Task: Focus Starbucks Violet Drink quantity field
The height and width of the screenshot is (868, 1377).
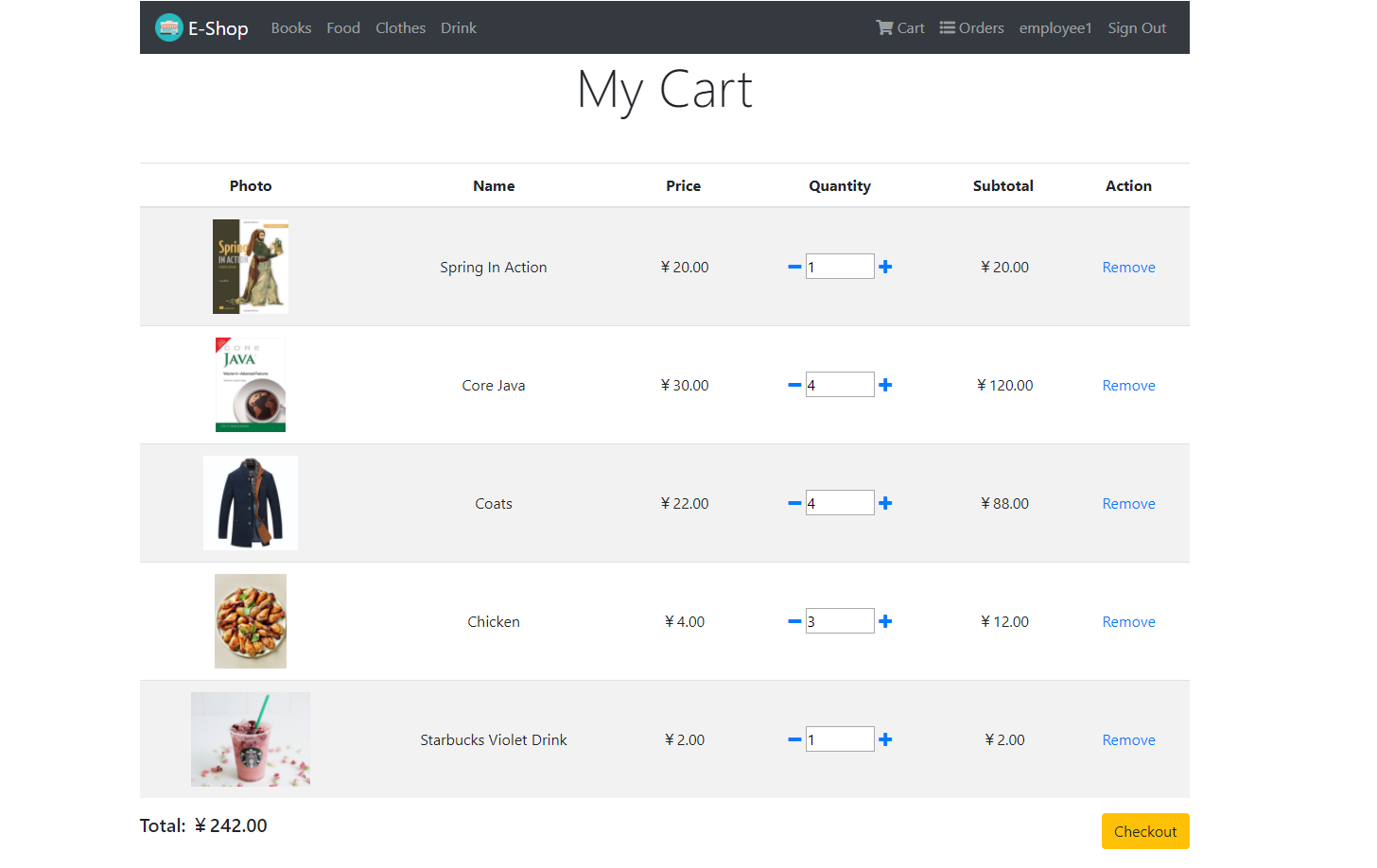Action: 840,739
